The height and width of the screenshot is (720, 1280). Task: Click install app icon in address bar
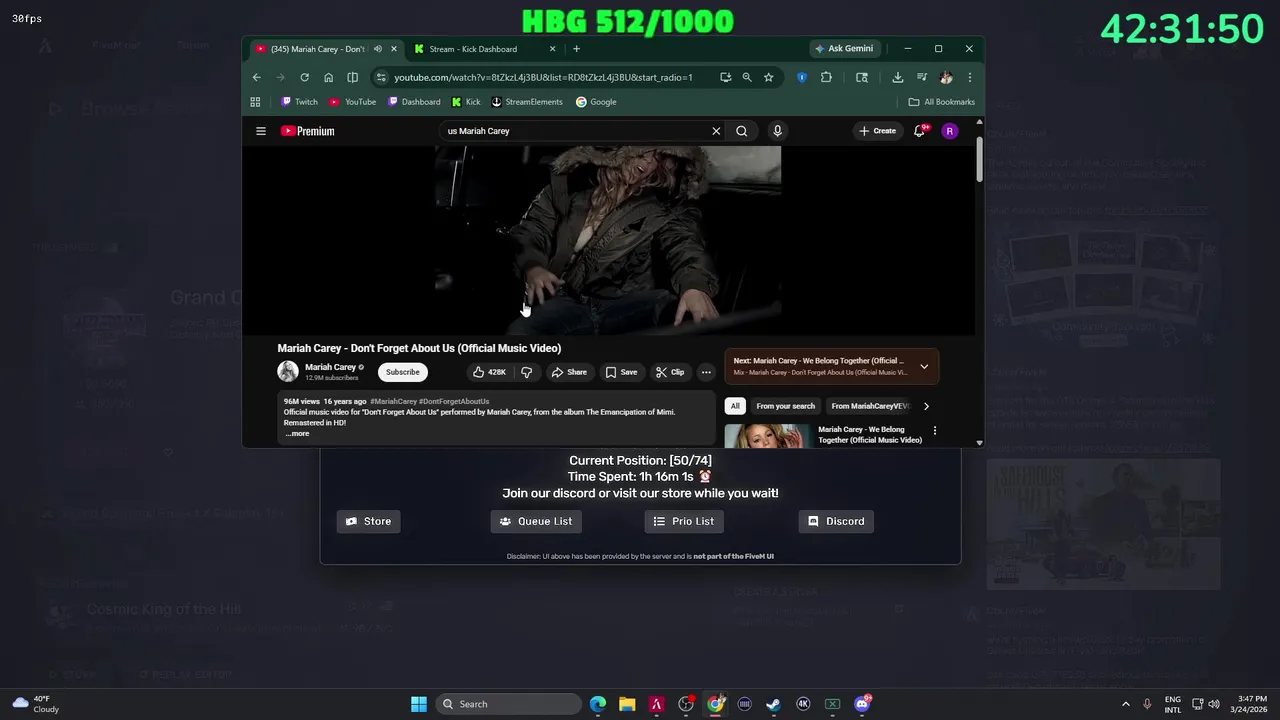tap(725, 77)
